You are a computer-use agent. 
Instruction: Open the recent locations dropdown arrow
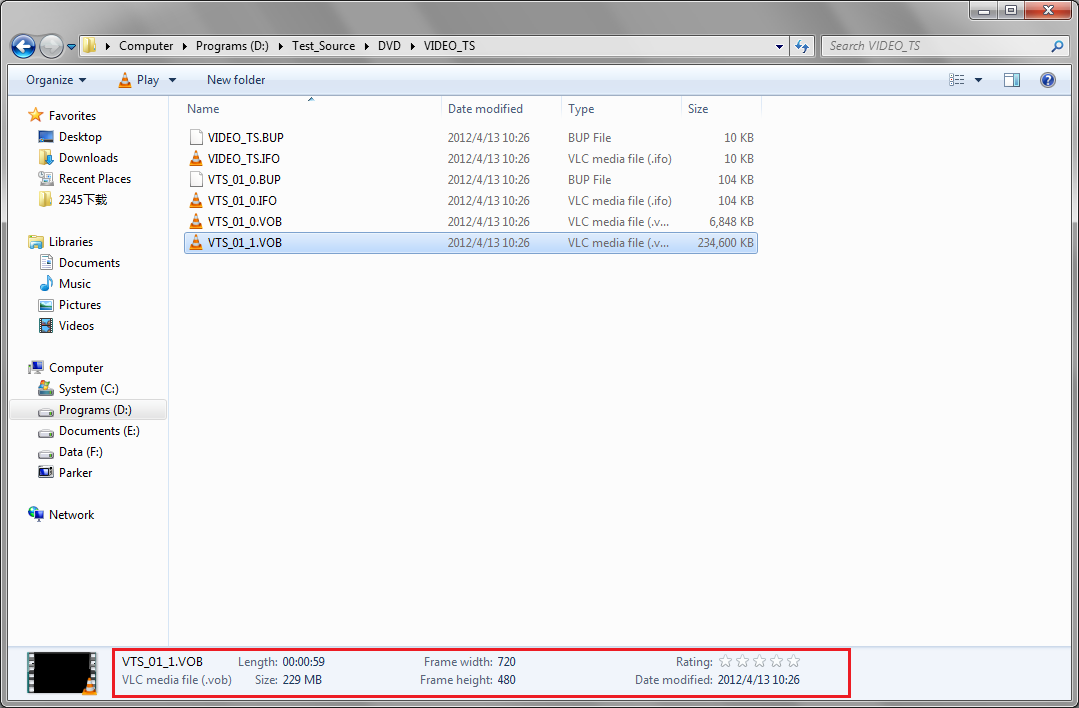71,47
